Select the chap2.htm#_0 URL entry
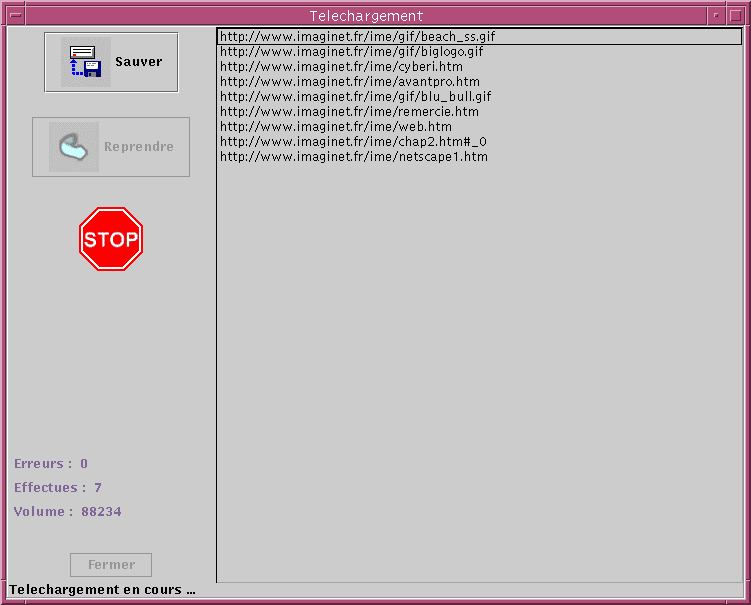This screenshot has height=605, width=751. click(353, 142)
